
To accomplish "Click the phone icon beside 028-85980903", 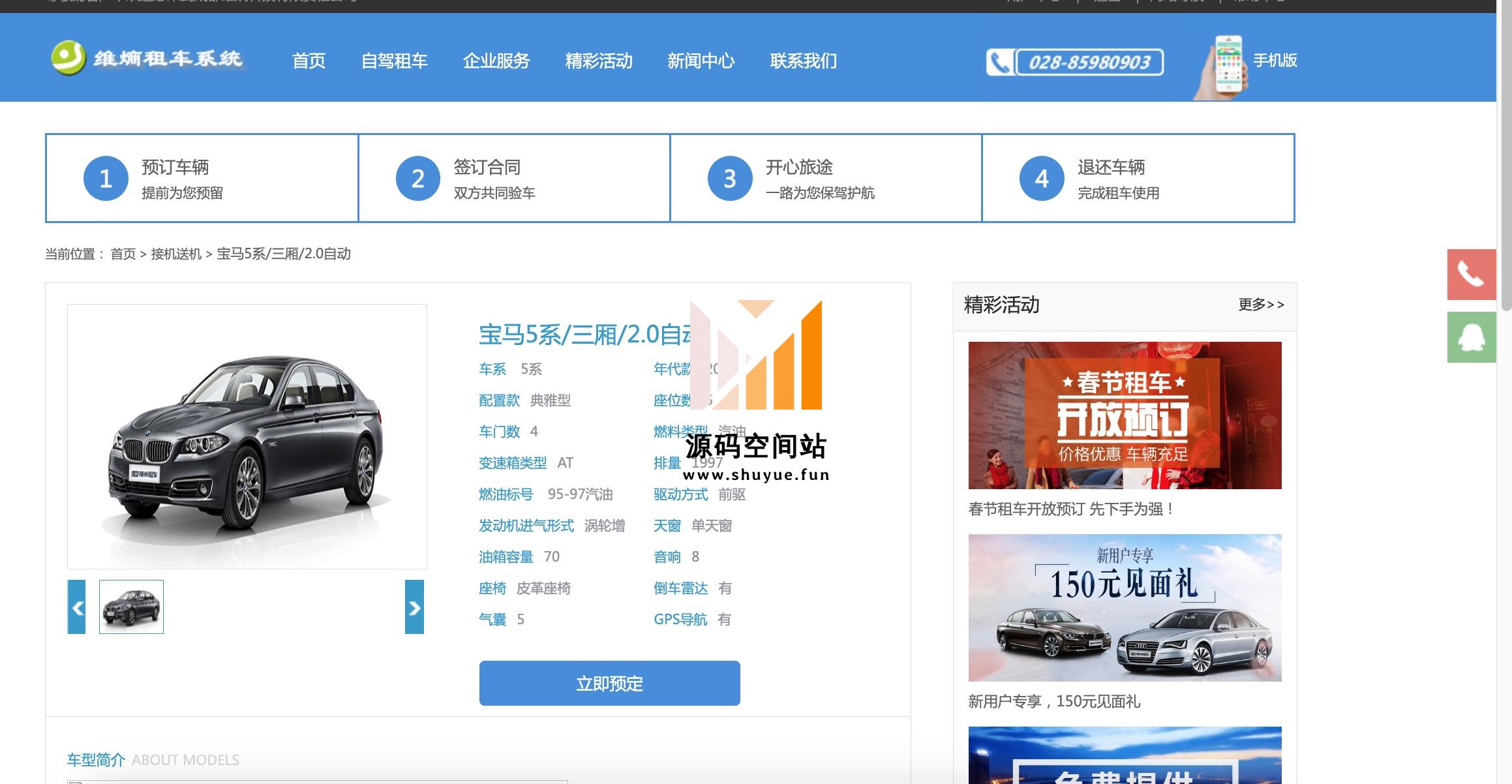I will point(999,63).
